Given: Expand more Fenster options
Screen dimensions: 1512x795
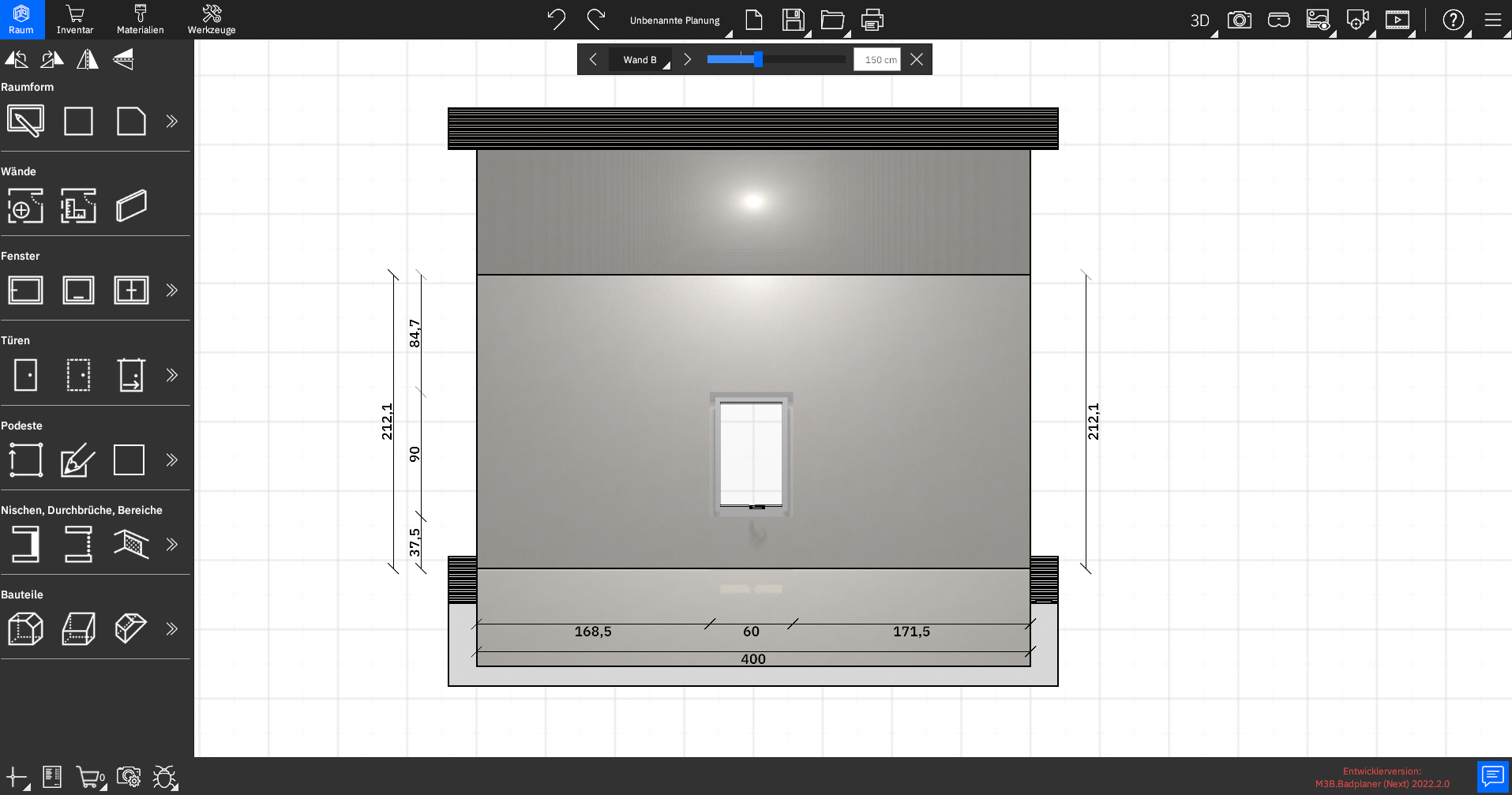Looking at the screenshot, I should (172, 291).
